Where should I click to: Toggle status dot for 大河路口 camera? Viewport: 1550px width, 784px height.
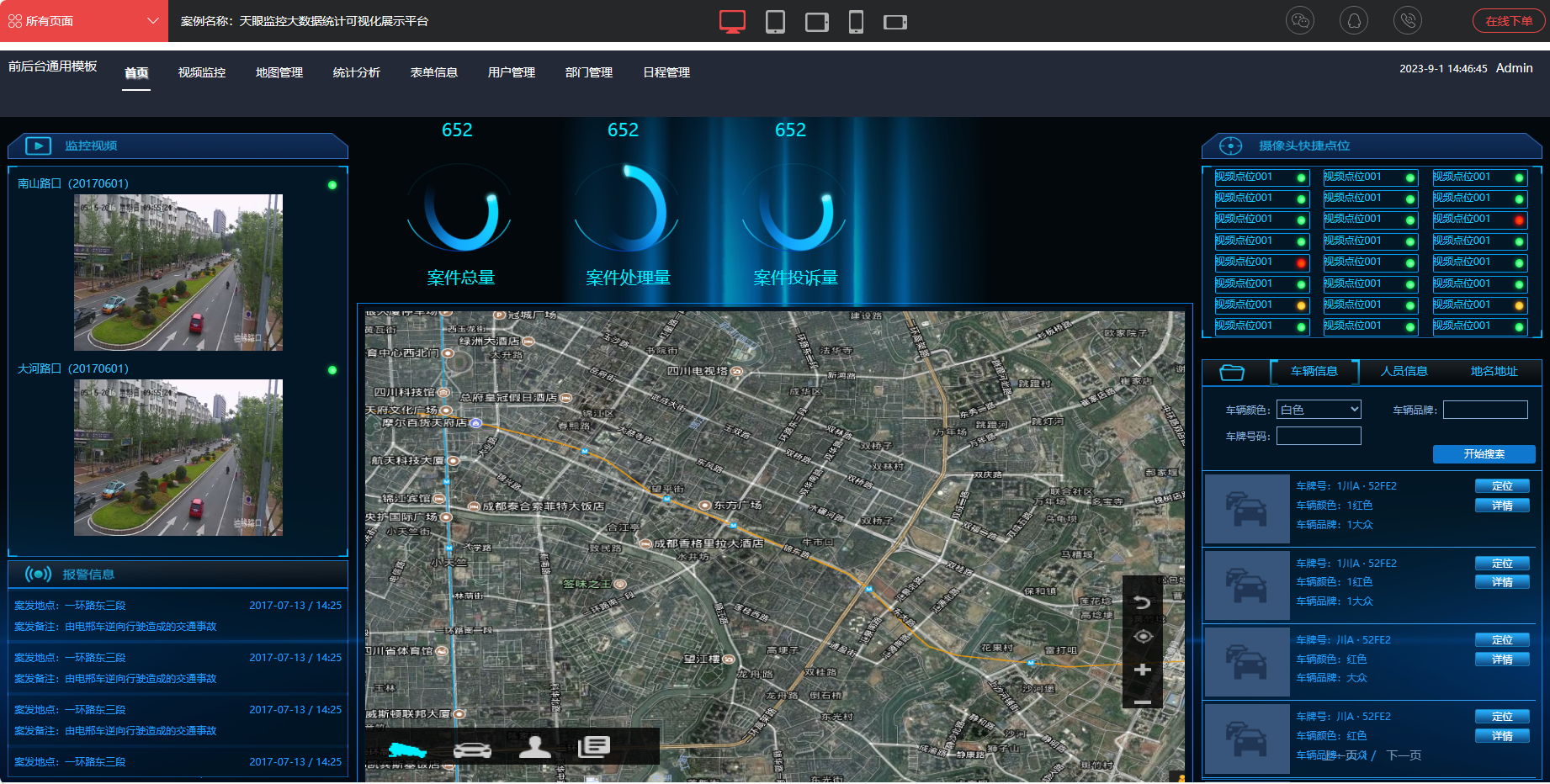tap(332, 370)
